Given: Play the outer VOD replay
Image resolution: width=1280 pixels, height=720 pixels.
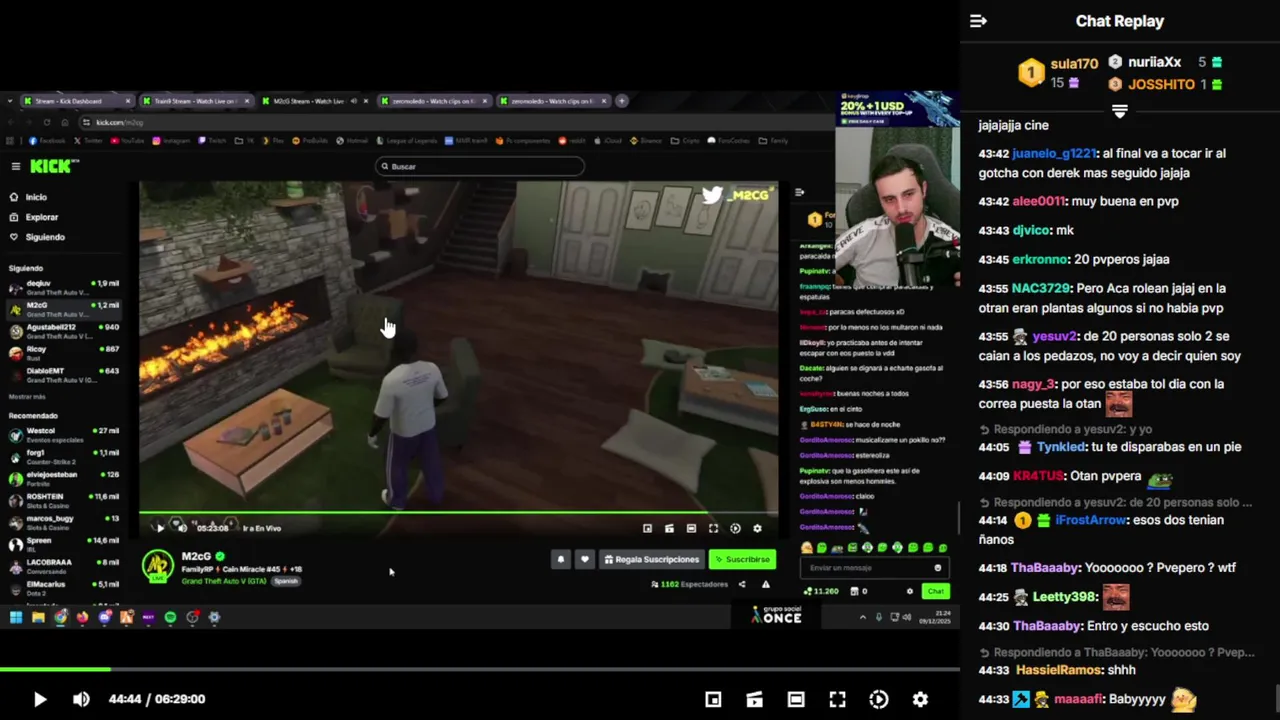Looking at the screenshot, I should tap(39, 699).
